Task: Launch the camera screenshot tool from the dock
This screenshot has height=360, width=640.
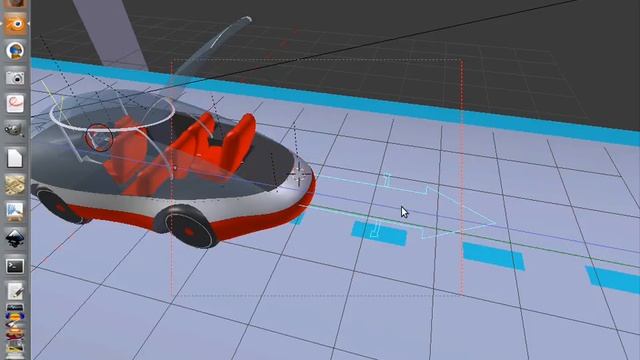Action: (x=15, y=78)
